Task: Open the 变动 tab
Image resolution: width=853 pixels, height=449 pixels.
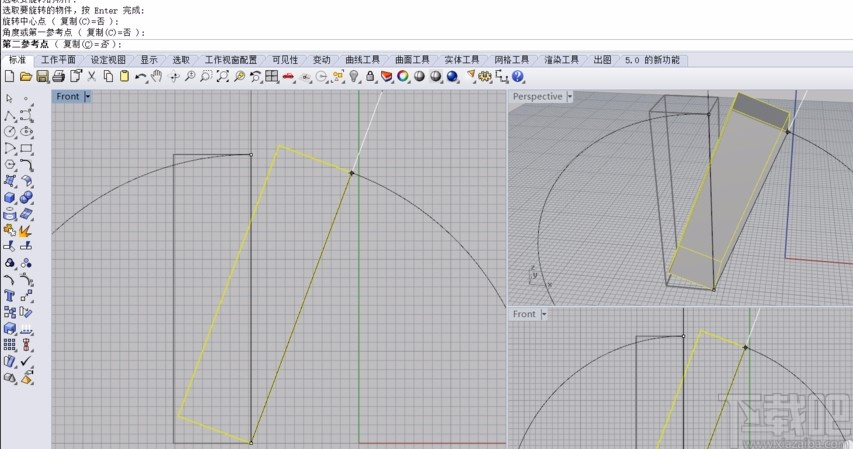Action: tap(322, 60)
